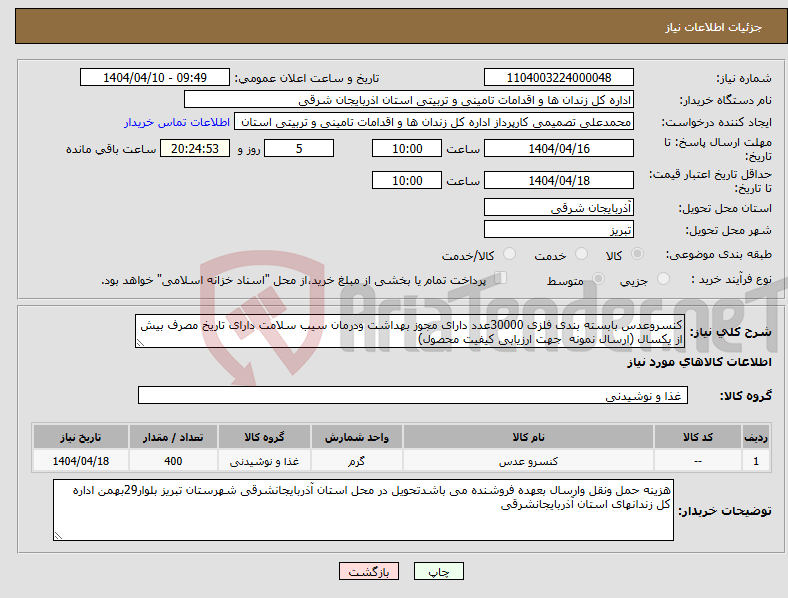
Task: Click the گروه کالا field غذا و نوشیدنی
Action: pyautogui.click(x=413, y=395)
